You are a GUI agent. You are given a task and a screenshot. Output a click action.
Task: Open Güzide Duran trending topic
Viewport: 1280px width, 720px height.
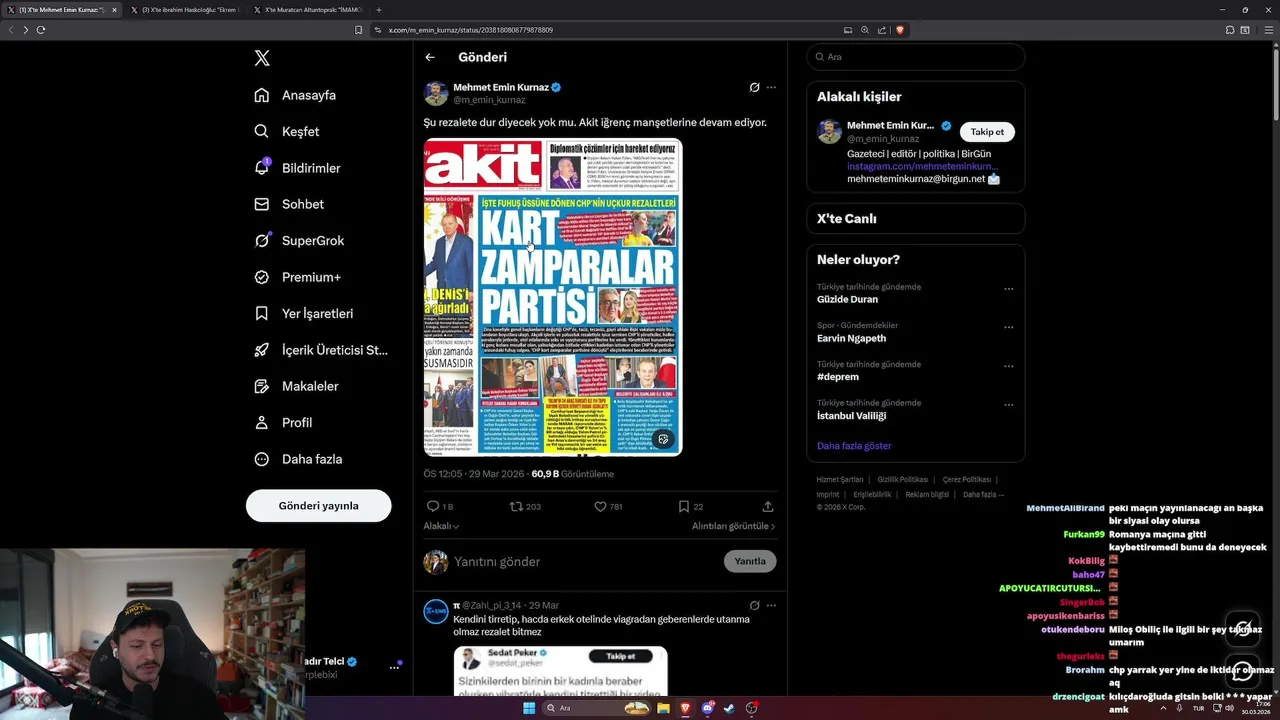847,299
